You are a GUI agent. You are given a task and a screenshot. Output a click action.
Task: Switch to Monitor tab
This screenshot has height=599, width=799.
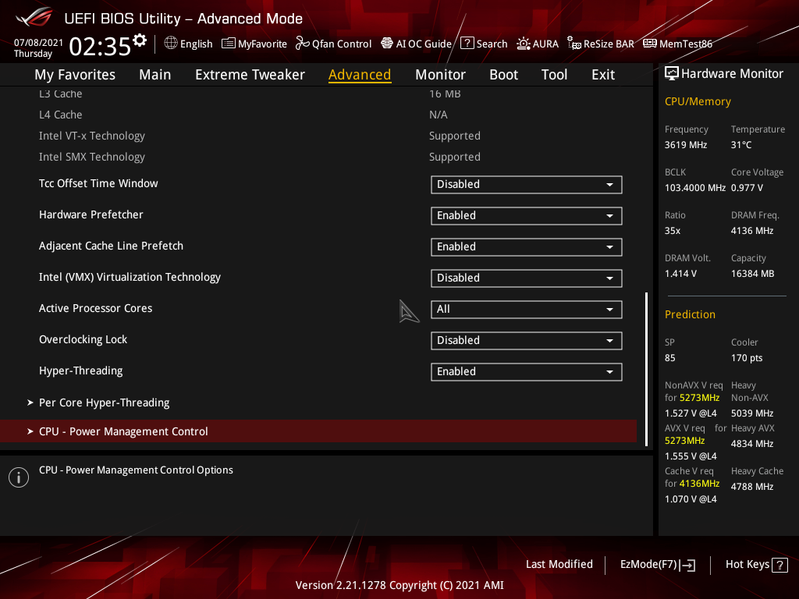pos(440,75)
